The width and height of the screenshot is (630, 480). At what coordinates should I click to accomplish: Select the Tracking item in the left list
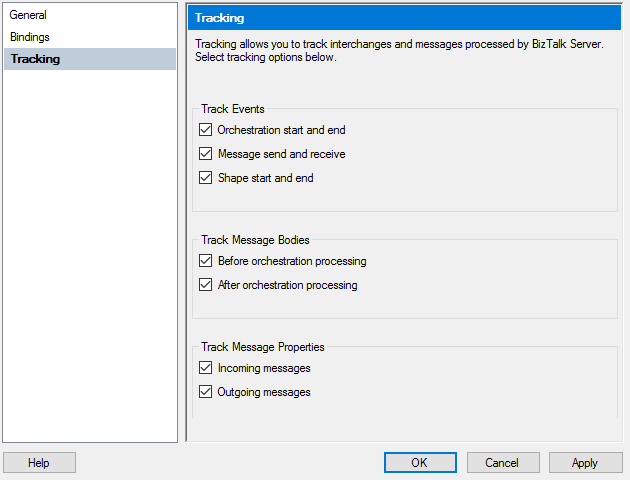point(35,59)
